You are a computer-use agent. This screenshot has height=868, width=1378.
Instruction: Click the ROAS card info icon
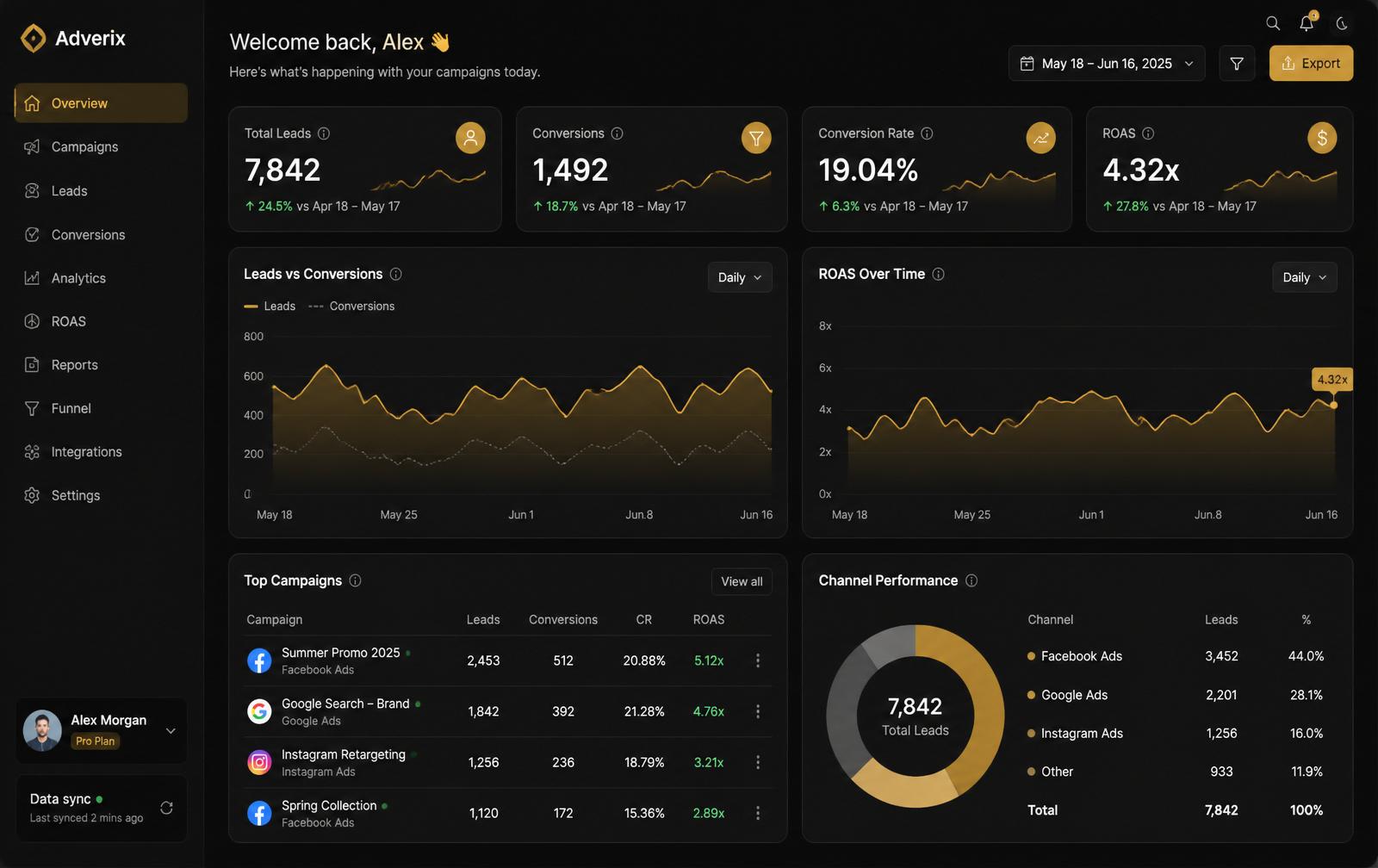pyautogui.click(x=1148, y=133)
